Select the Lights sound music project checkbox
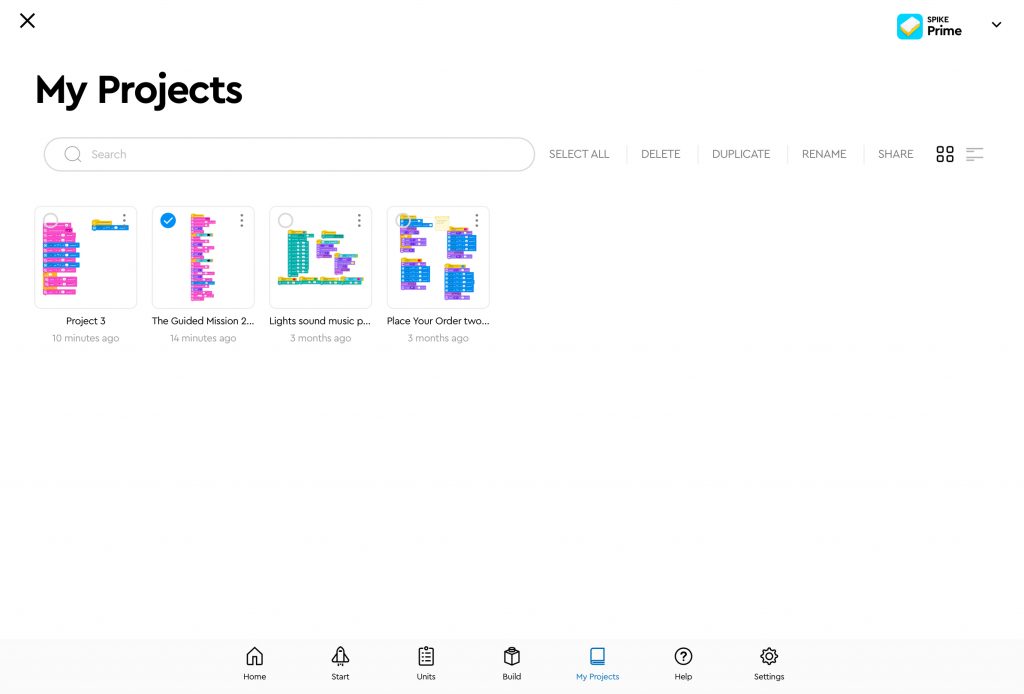The image size is (1024, 694). pyautogui.click(x=285, y=220)
